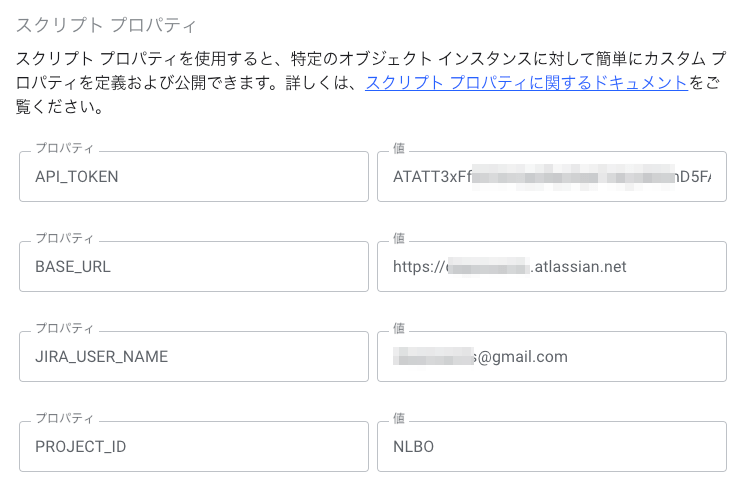Click the 値 label above NLBO
The height and width of the screenshot is (493, 752).
pyautogui.click(x=399, y=418)
